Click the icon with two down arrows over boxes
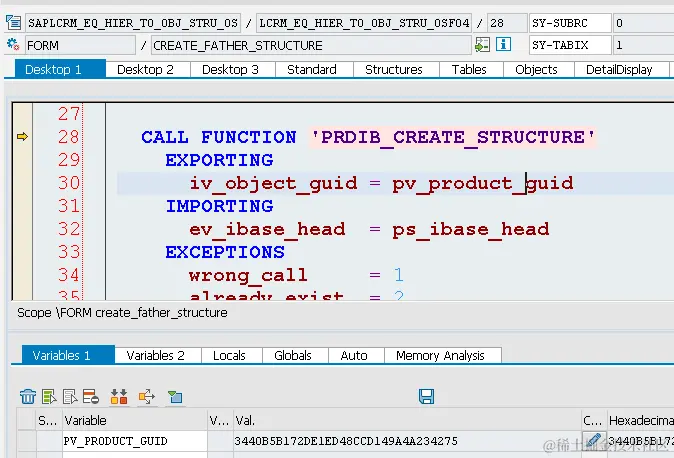Viewport: 674px width, 458px height. pos(119,396)
